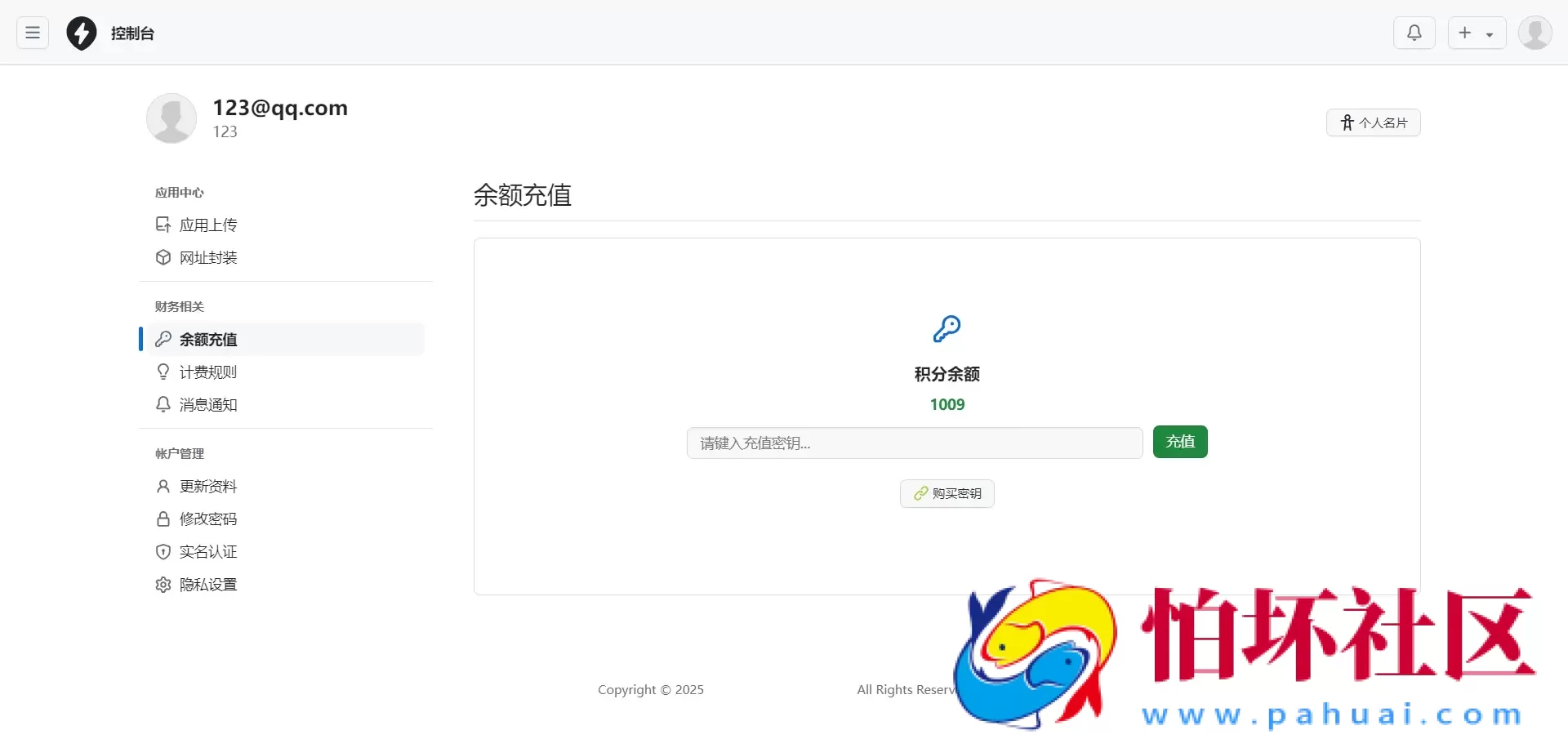Open notifications via top bar bell icon
Viewport: 1568px width, 748px height.
[1414, 33]
